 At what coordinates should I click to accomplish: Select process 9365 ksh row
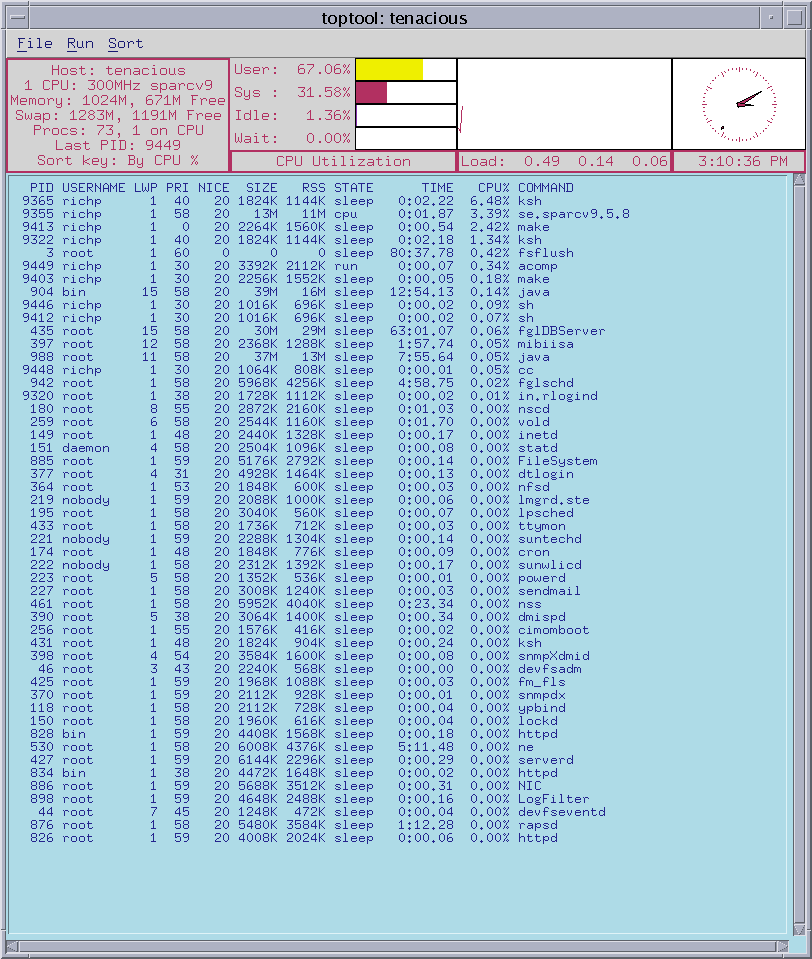[x=282, y=201]
